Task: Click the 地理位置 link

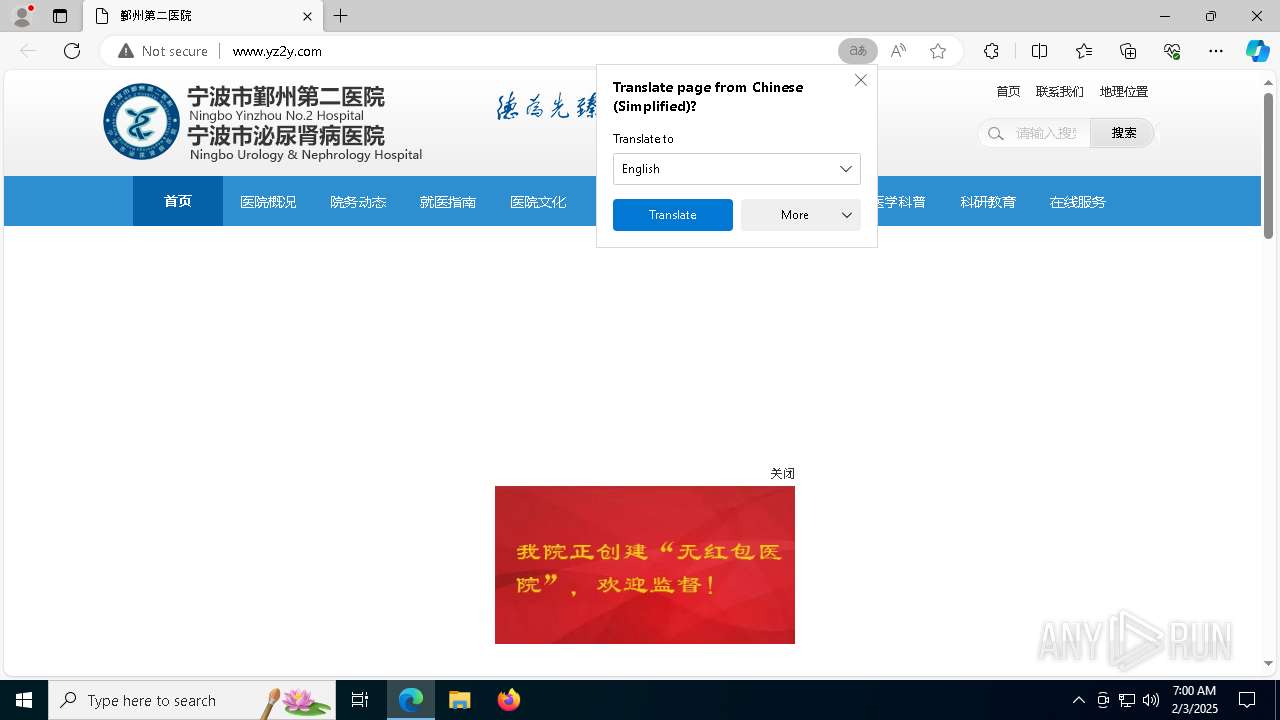Action: coord(1124,91)
